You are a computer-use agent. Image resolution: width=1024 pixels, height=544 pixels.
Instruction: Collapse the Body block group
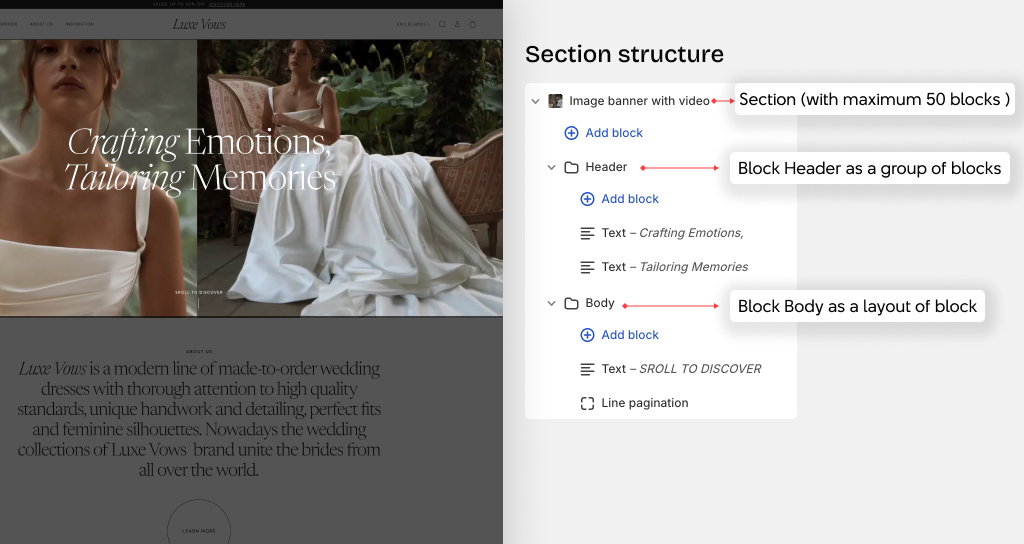click(552, 303)
